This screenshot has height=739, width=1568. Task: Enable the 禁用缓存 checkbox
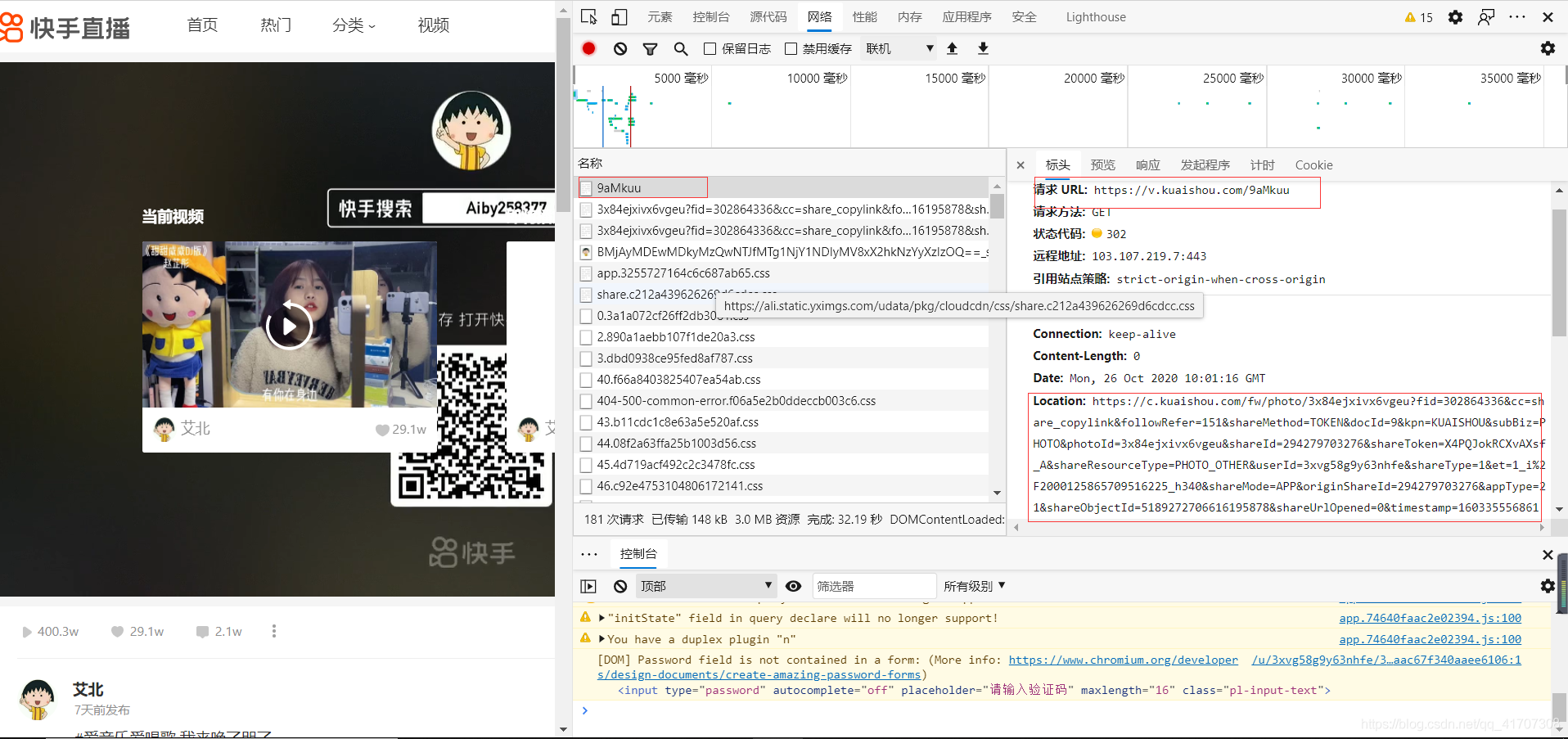[x=791, y=49]
